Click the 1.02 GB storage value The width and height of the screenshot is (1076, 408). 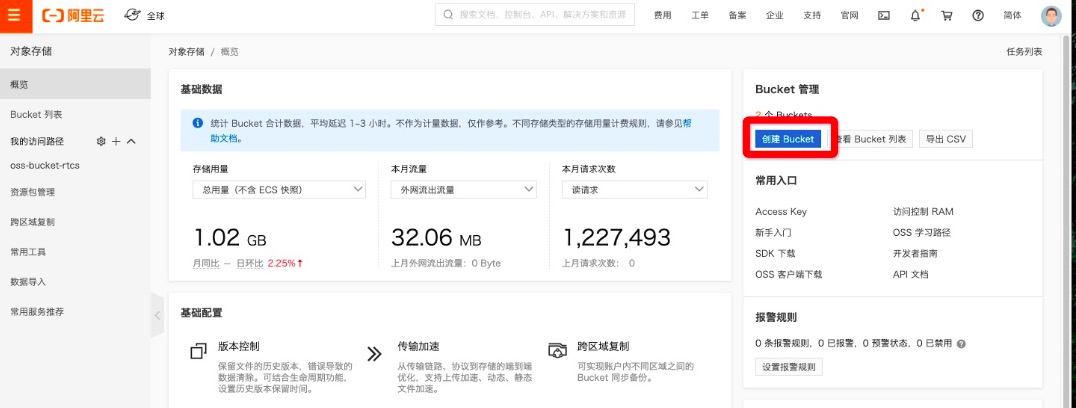click(230, 238)
